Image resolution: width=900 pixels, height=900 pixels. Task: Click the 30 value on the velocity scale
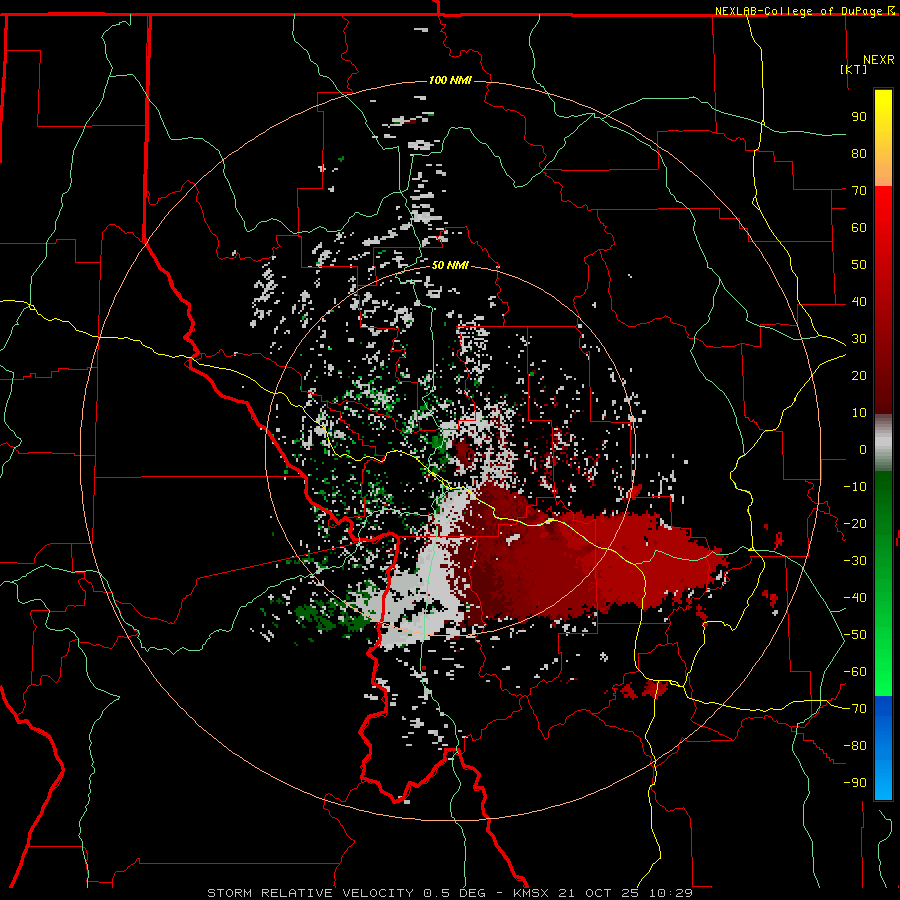859,339
